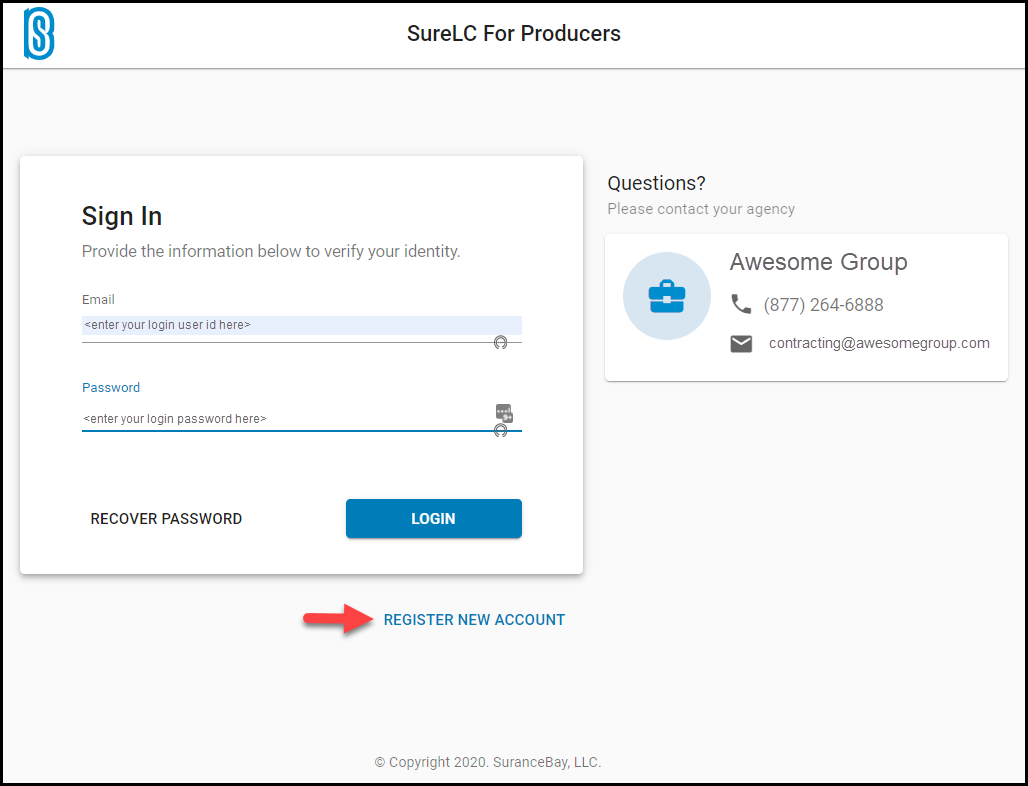This screenshot has height=786, width=1028.
Task: Click the phone icon beside agency number
Action: pyautogui.click(x=741, y=304)
